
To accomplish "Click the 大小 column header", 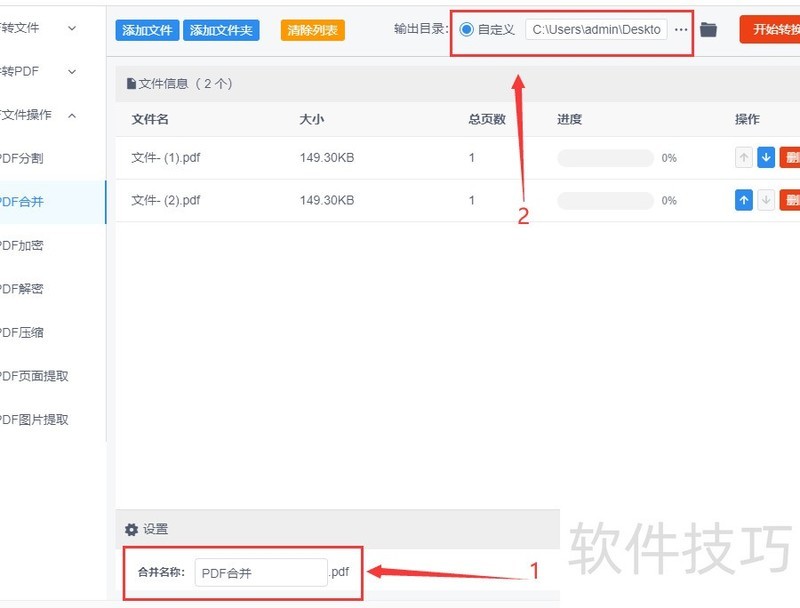I will click(311, 119).
